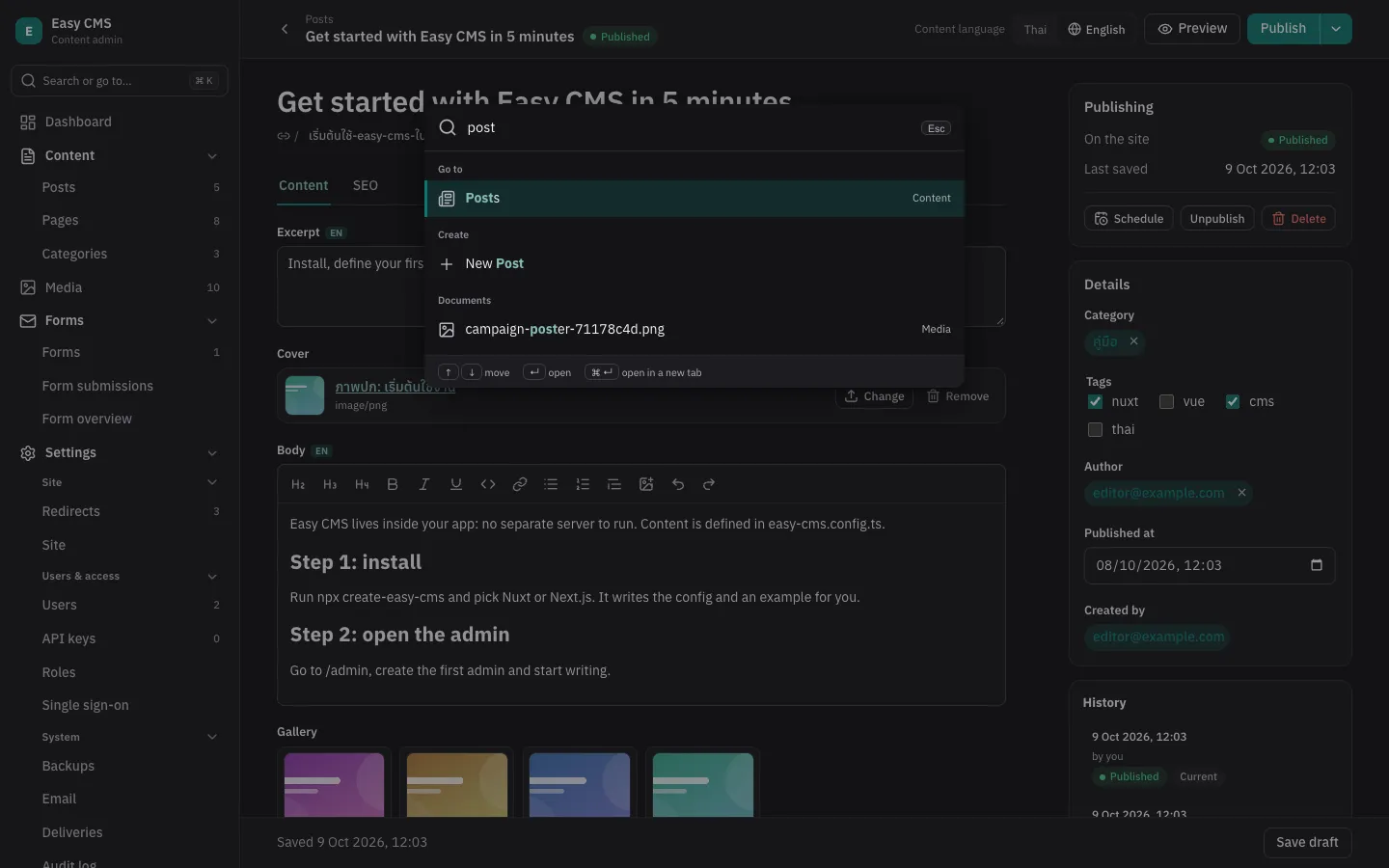The width and height of the screenshot is (1389, 868).
Task: Uncheck the cms tag
Action: click(1233, 401)
